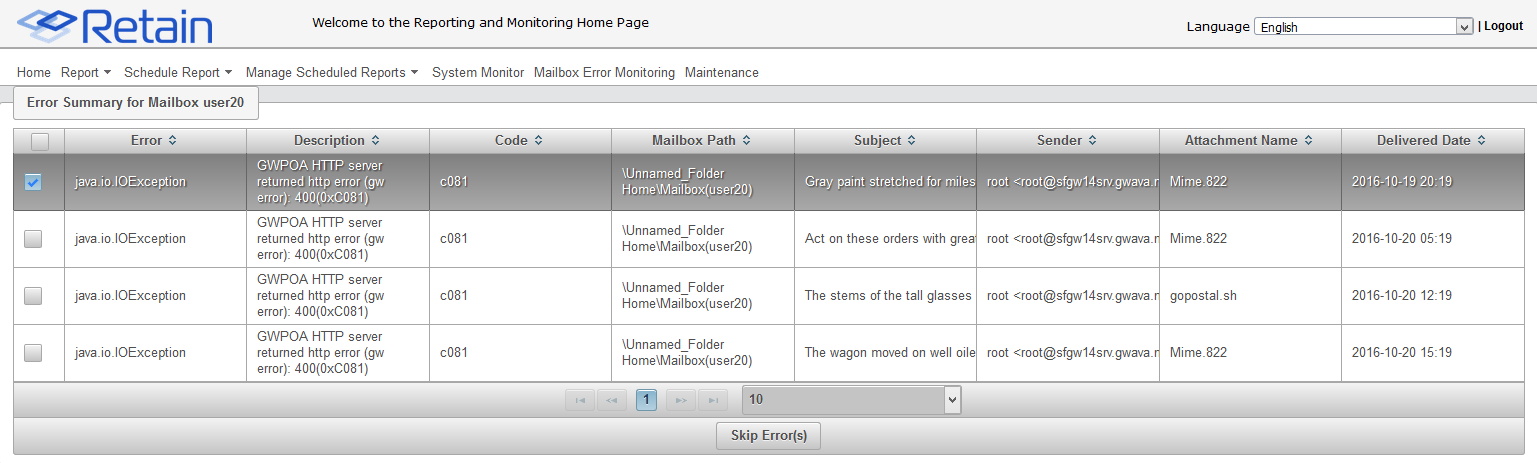Go to first page of results
Viewport: 1537px width, 463px height.
(580, 401)
